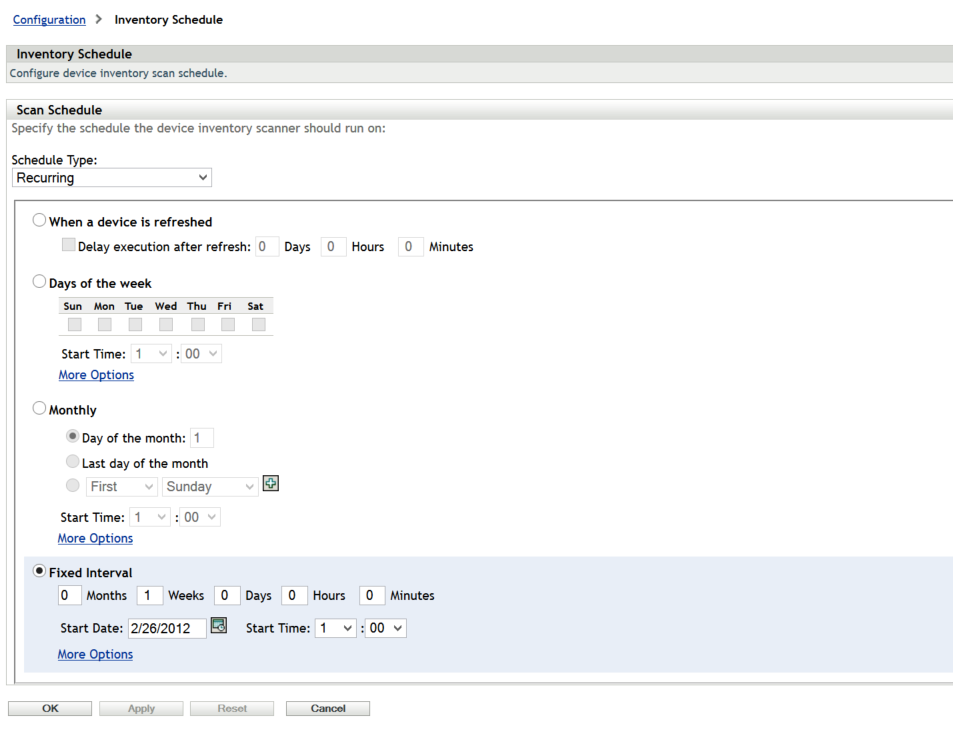Expand the Fixed Interval start minutes dropdown
953x731 pixels.
click(x=385, y=628)
